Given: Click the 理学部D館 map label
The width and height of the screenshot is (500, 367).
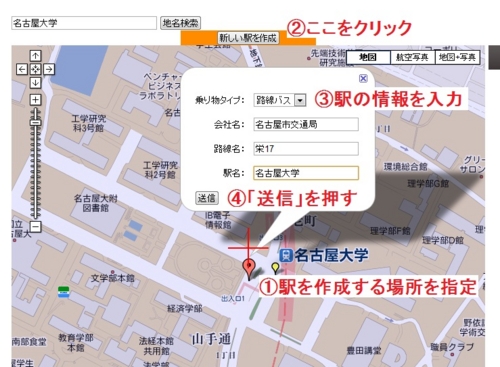Looking at the screenshot, I should (x=443, y=240).
